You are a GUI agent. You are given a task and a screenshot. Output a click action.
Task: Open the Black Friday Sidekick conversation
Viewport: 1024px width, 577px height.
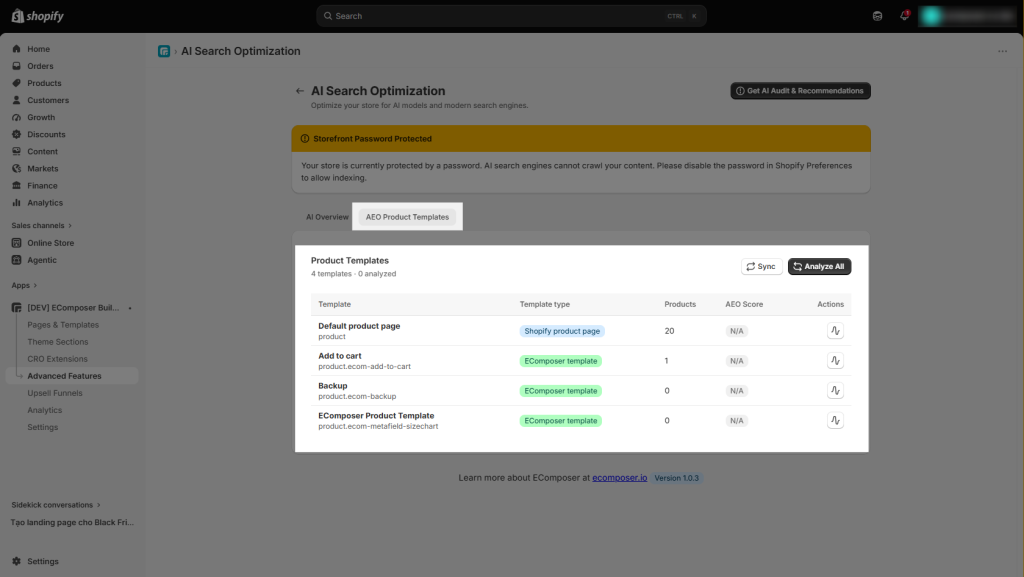(x=72, y=522)
